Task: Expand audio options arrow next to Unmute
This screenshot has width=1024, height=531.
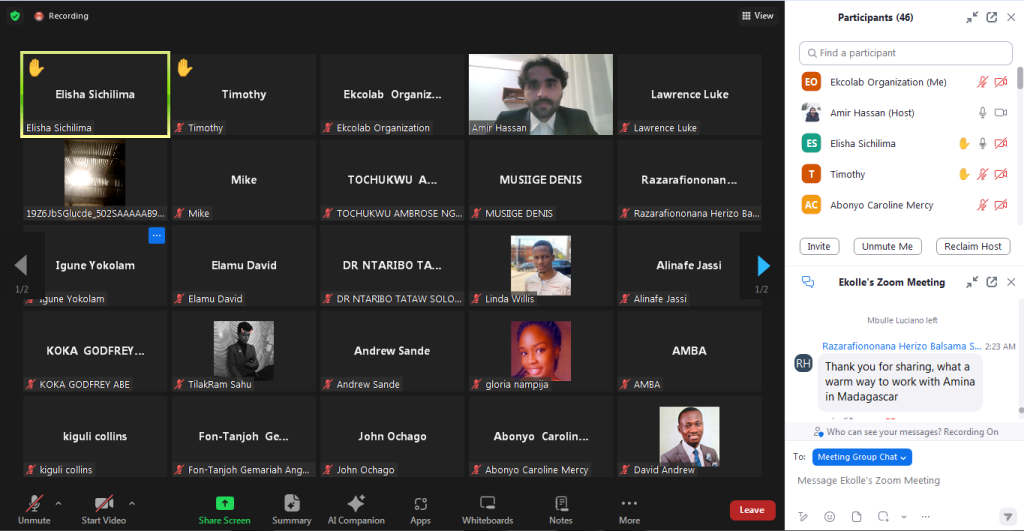Action: click(58, 503)
